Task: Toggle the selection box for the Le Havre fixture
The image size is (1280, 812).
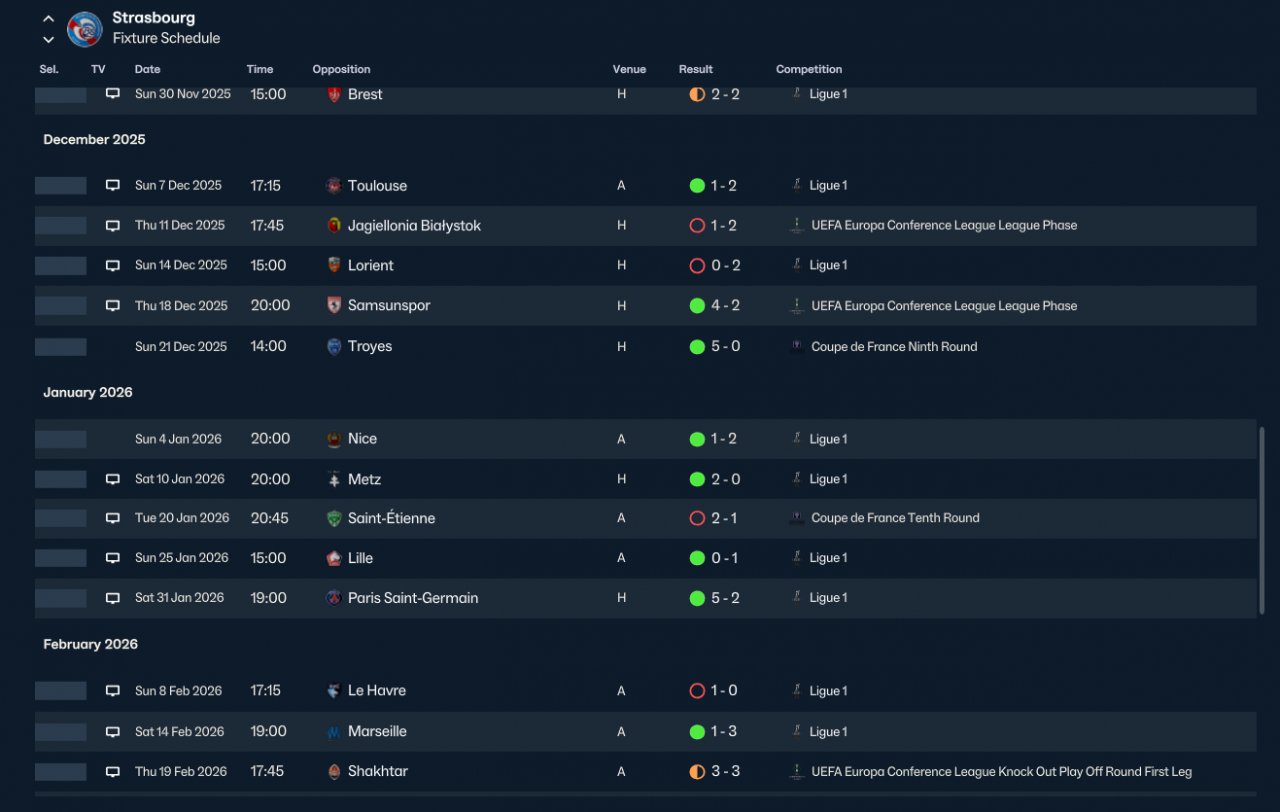Action: (61, 691)
